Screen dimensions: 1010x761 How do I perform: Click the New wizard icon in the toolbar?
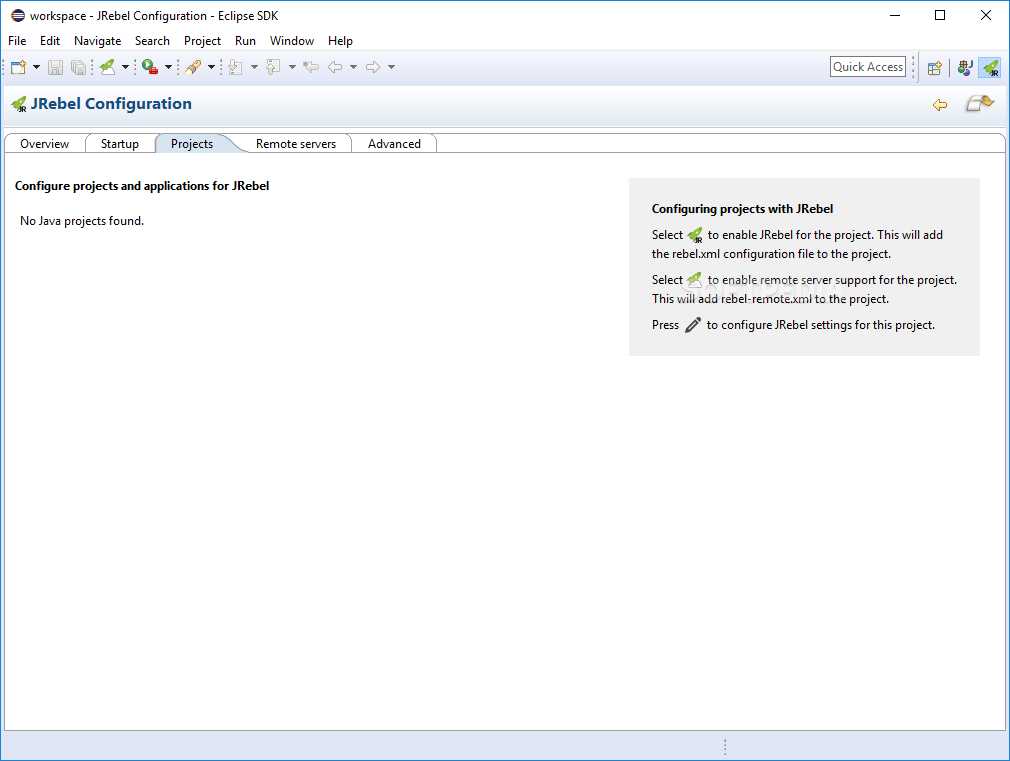tap(19, 67)
